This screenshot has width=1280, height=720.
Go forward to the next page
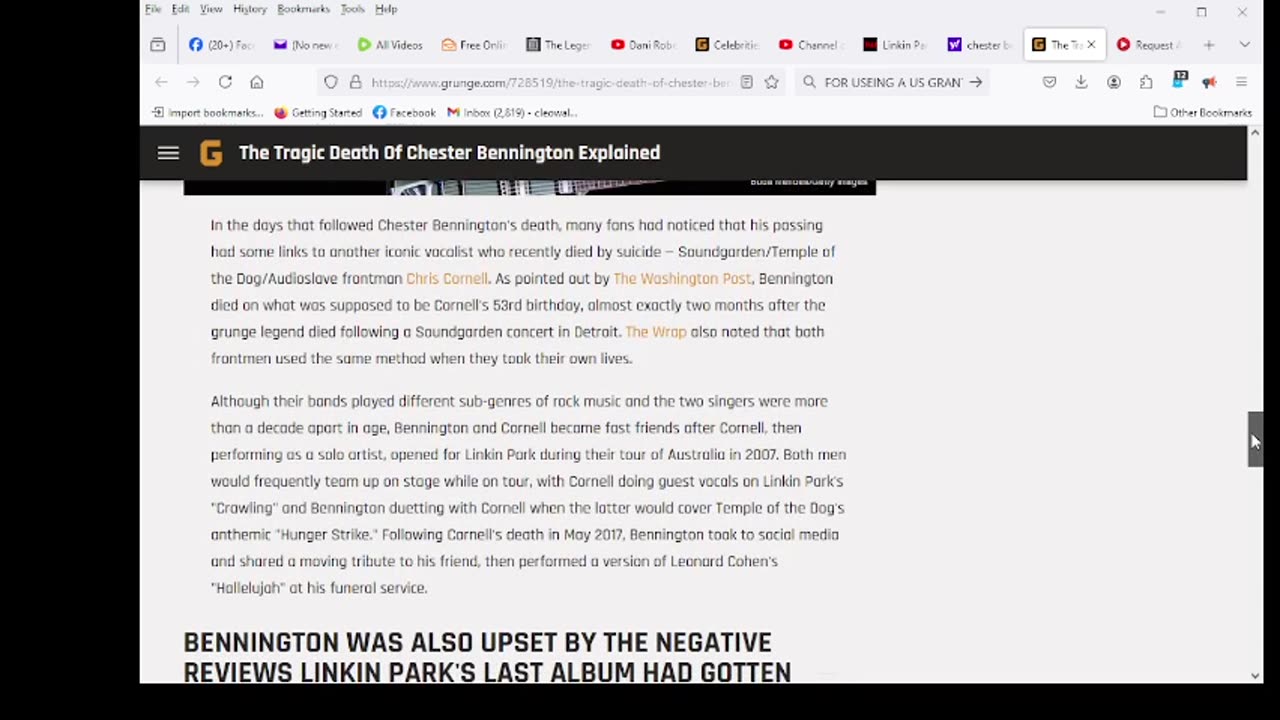pos(193,82)
